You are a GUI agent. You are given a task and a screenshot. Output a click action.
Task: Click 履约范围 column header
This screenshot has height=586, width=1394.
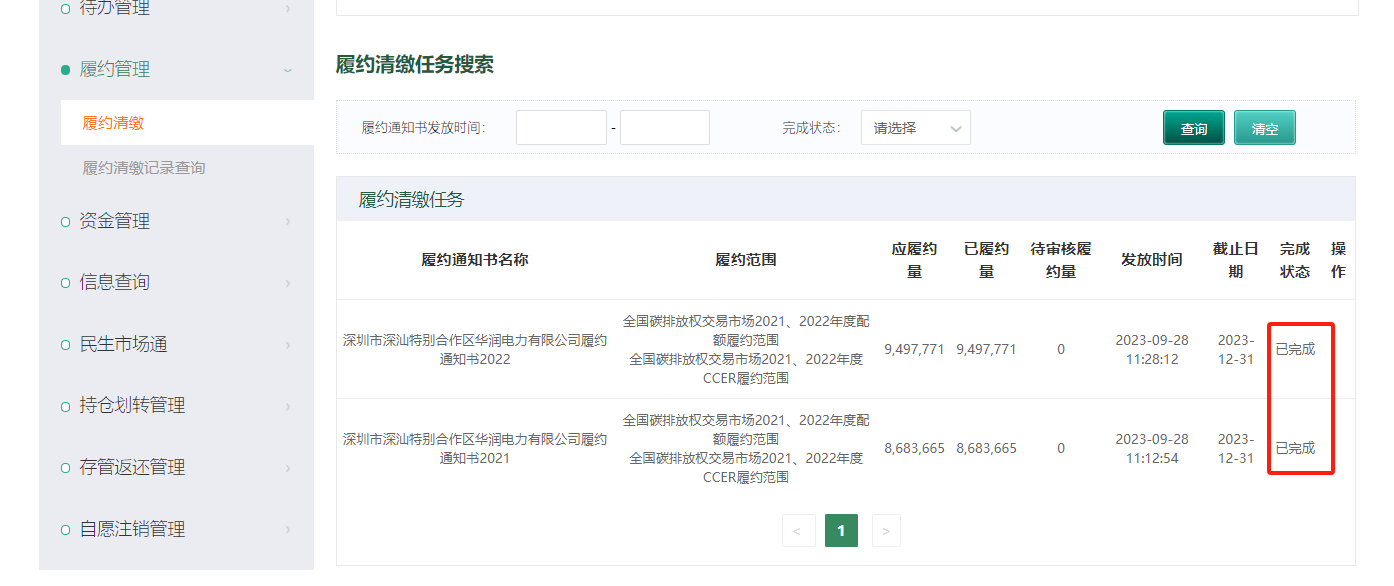point(746,260)
